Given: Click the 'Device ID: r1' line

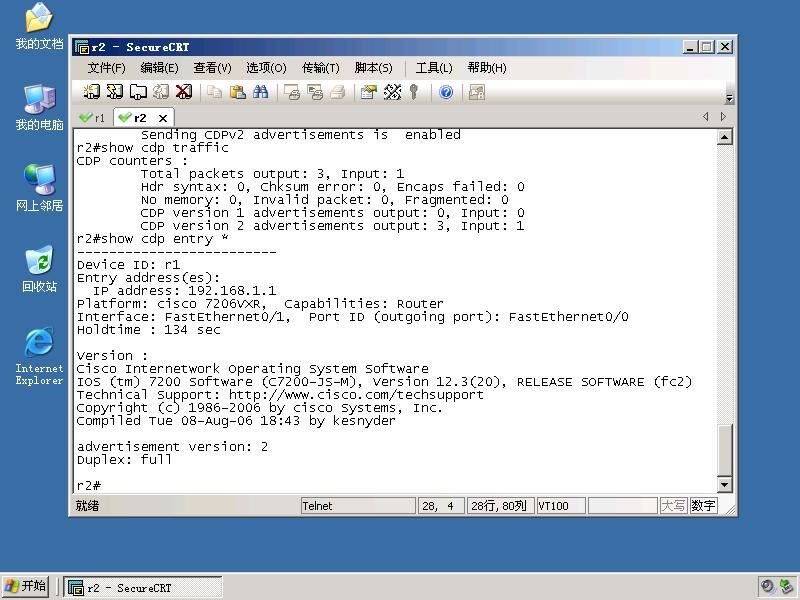Looking at the screenshot, I should tap(129, 265).
